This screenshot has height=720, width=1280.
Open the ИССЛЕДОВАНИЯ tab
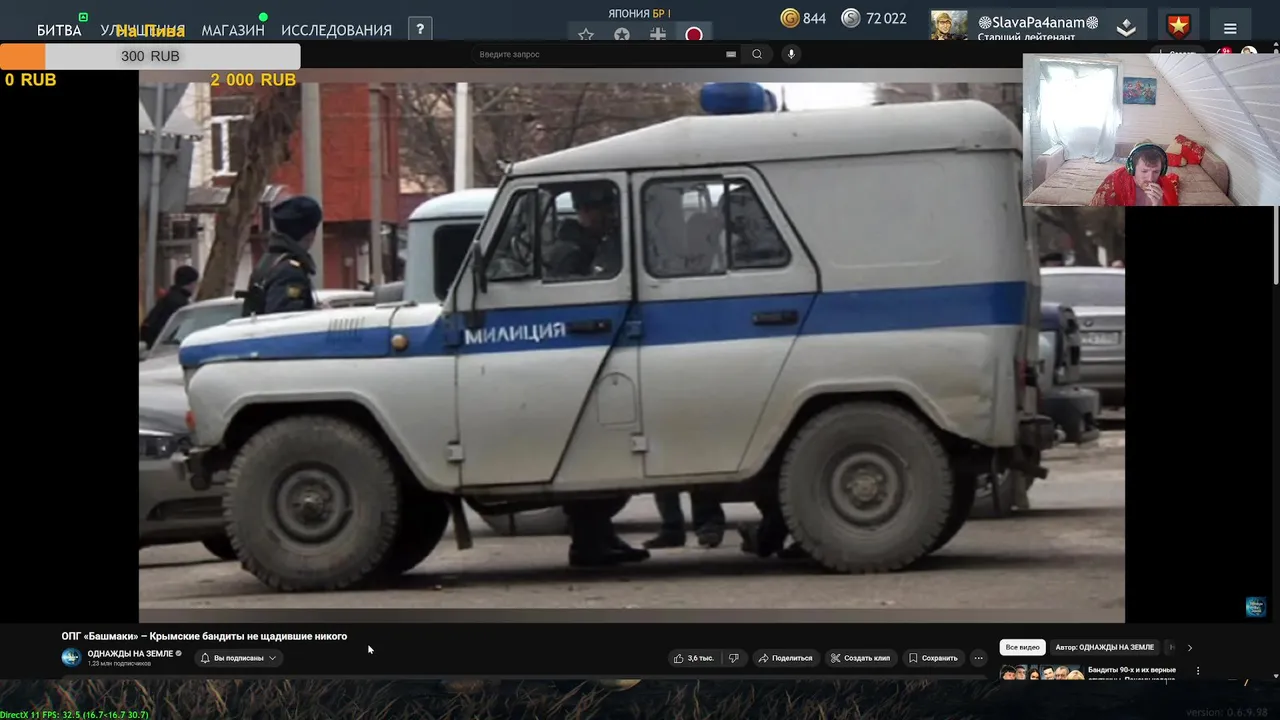336,30
